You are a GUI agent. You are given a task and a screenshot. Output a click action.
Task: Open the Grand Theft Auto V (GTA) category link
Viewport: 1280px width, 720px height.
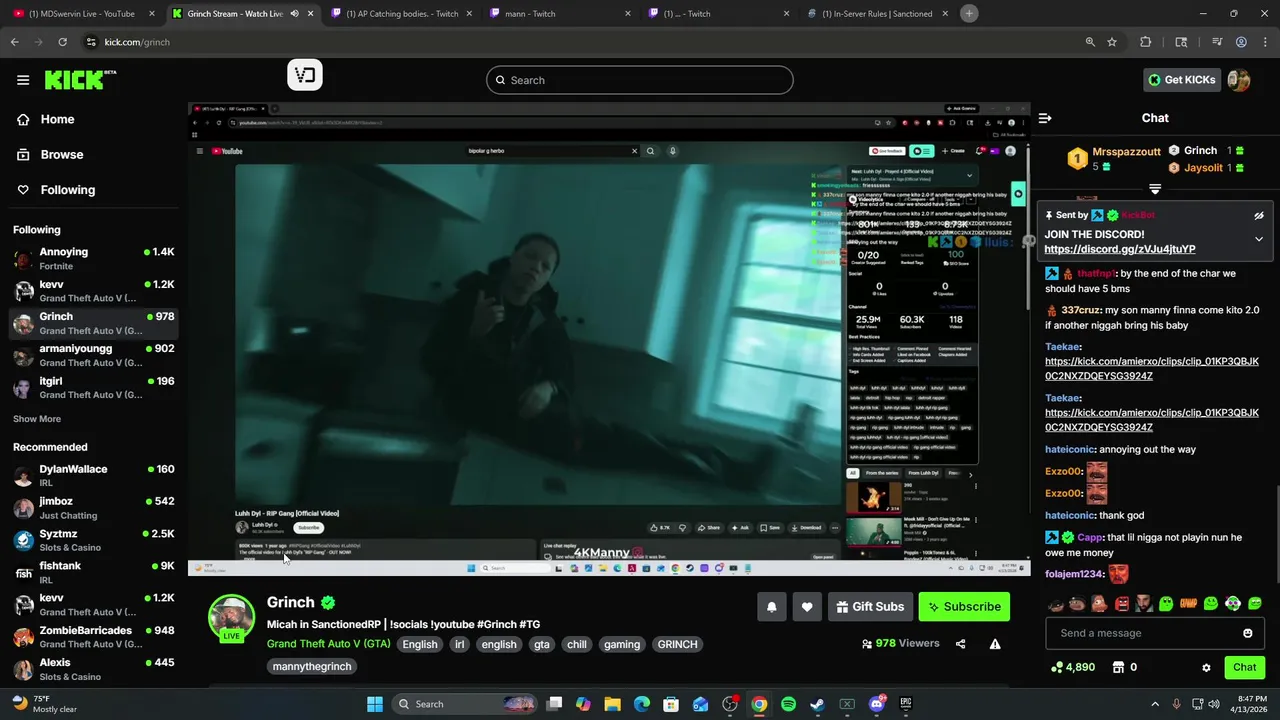[329, 644]
